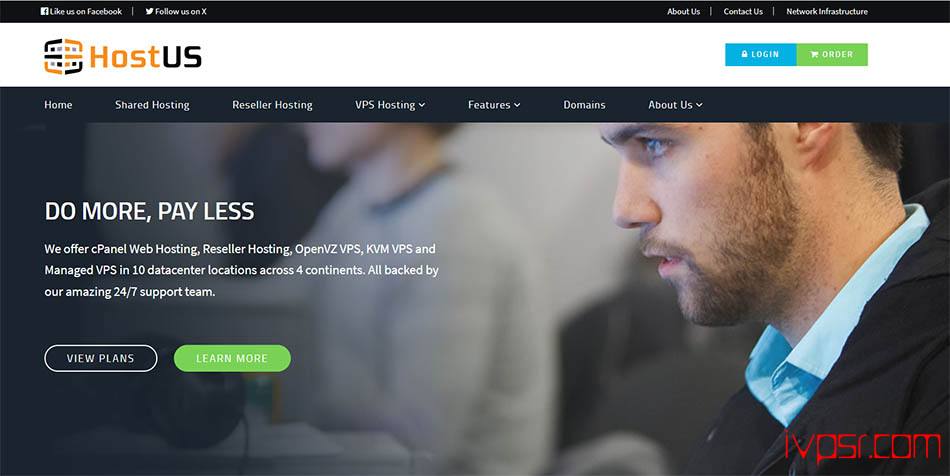Screen dimensions: 950x476
Task: Click the HostUS logo text
Action: point(145,58)
